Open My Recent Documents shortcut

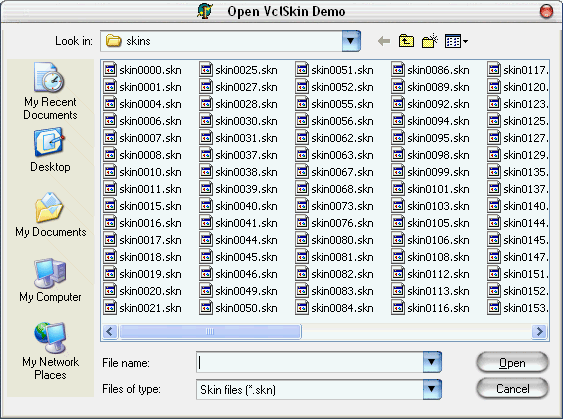coord(50,91)
